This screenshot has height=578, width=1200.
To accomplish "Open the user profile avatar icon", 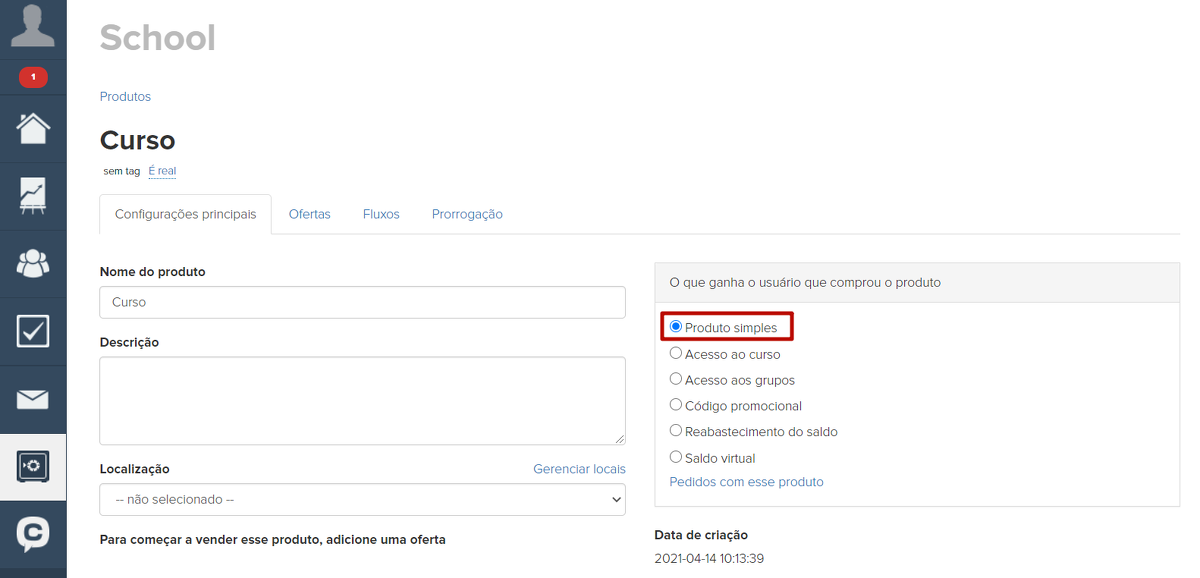I will tap(33, 26).
